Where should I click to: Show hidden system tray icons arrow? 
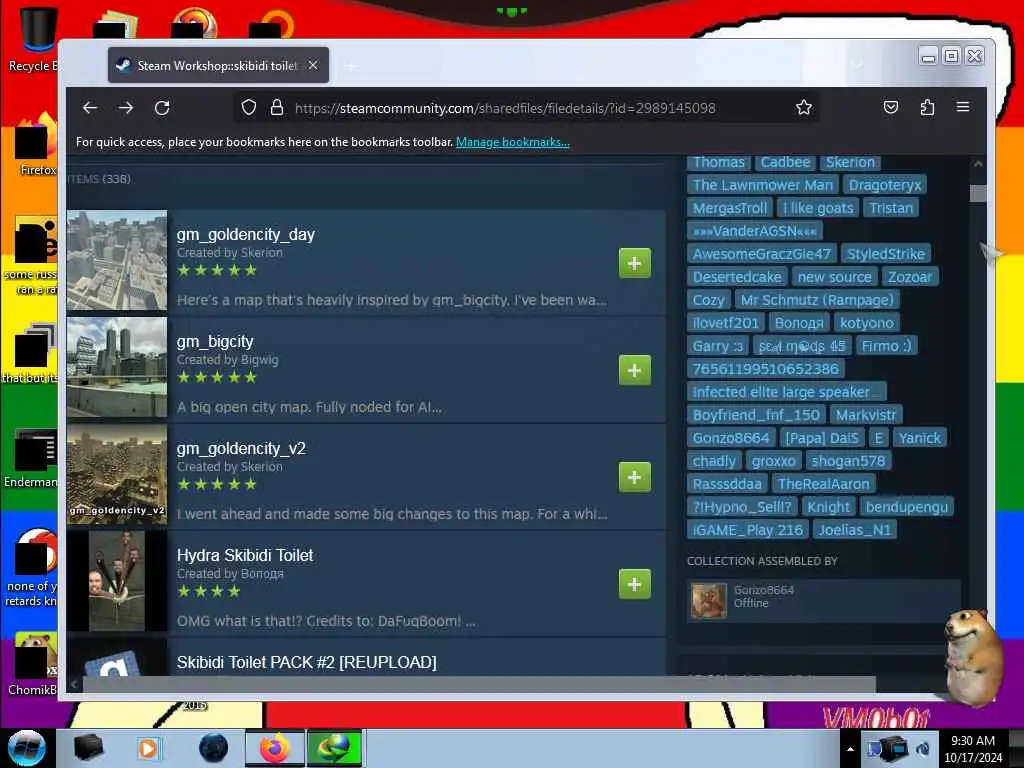point(850,748)
